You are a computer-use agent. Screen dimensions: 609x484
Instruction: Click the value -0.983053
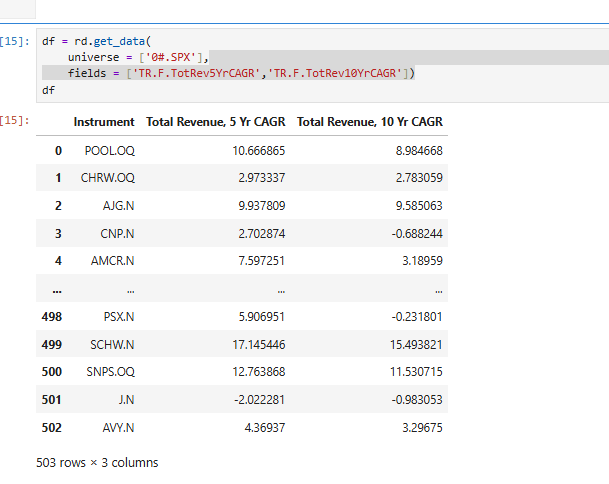417,400
